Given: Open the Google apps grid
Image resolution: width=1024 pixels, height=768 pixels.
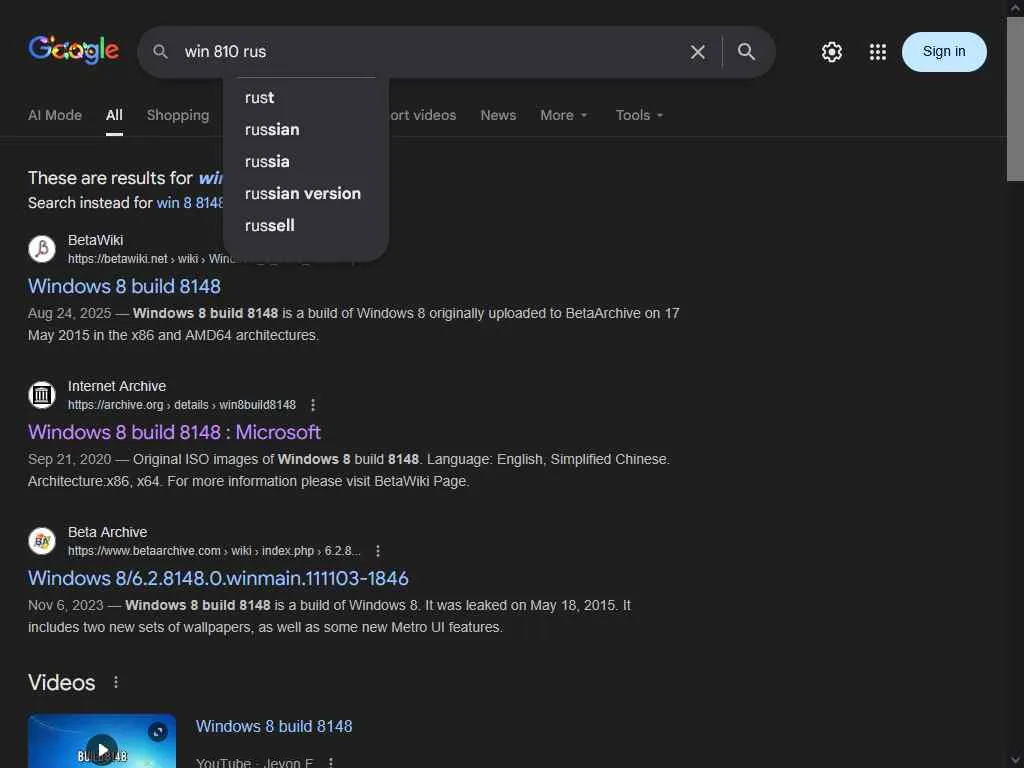Looking at the screenshot, I should [878, 52].
